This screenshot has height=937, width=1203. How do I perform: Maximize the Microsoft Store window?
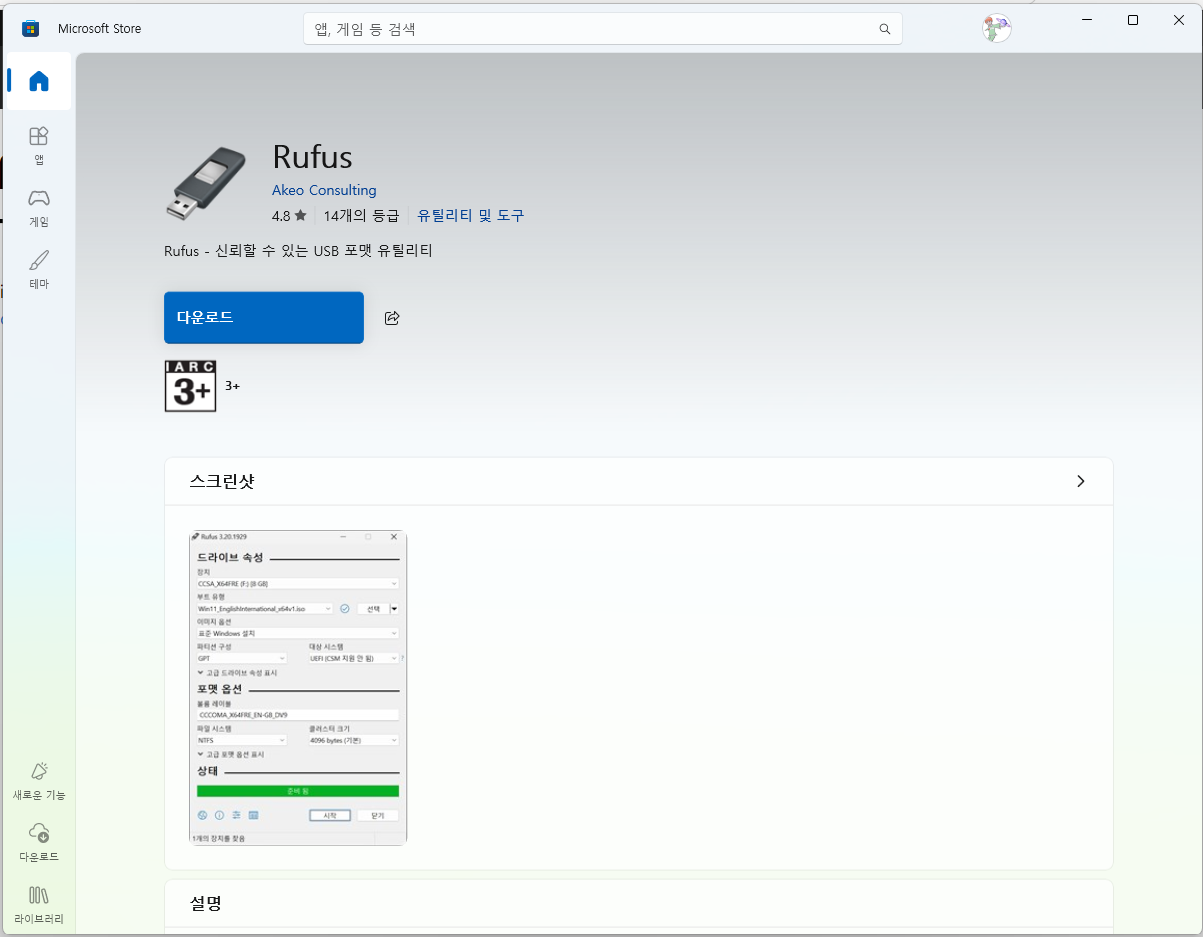tap(1133, 20)
